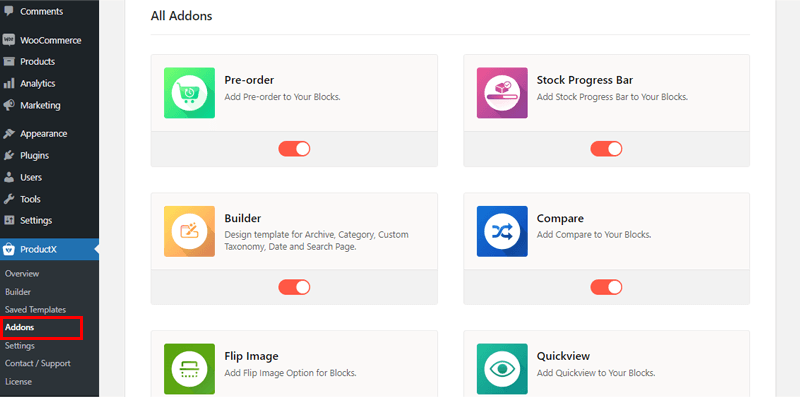Click 'Add Stock Progress Bar to Your Blocks.' text
Viewport: 800px width, 397px height.
[x=612, y=96]
